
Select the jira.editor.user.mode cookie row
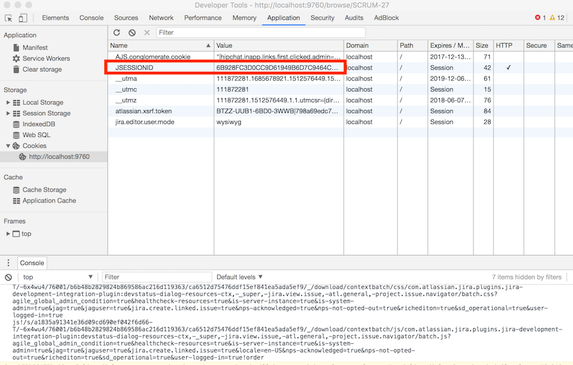pos(340,122)
